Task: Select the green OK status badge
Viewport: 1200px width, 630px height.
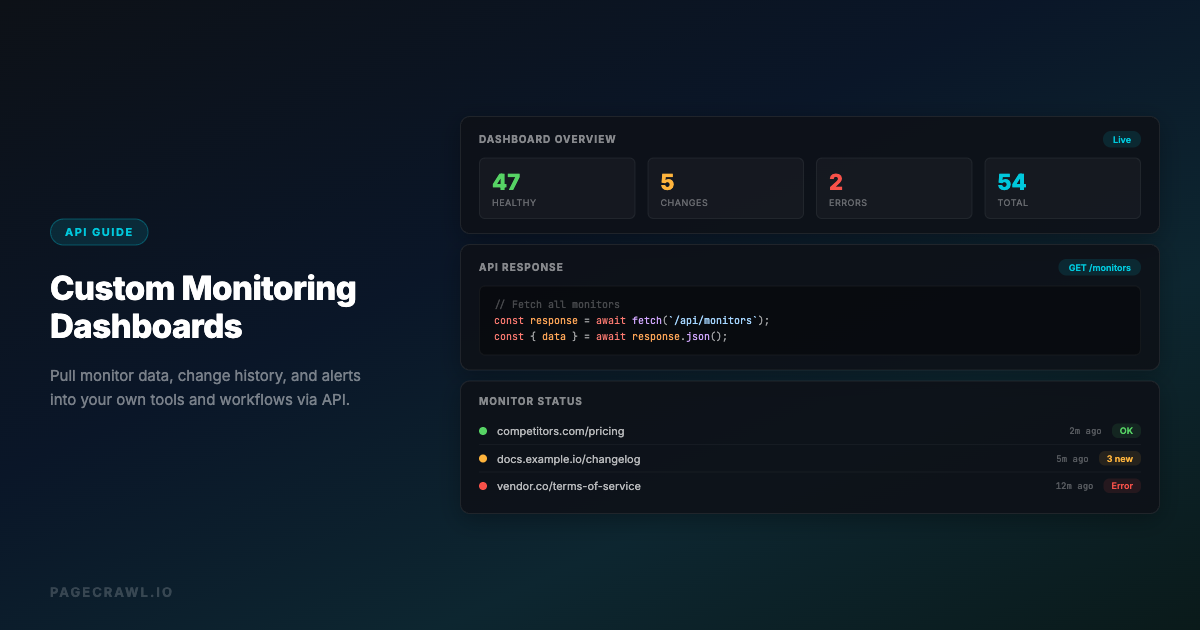Action: point(1126,430)
